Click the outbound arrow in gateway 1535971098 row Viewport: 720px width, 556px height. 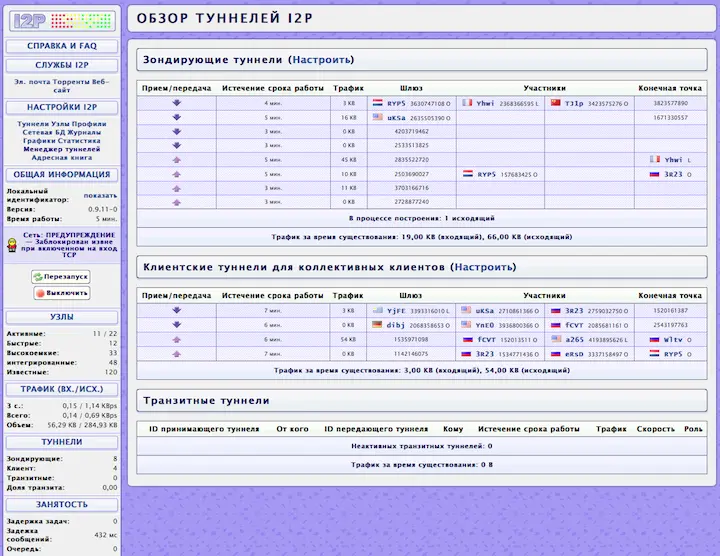point(177,339)
